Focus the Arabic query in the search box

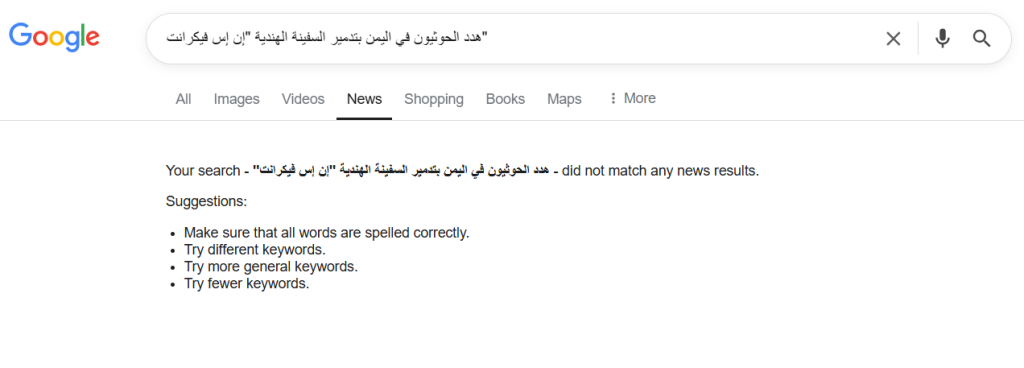pos(327,38)
